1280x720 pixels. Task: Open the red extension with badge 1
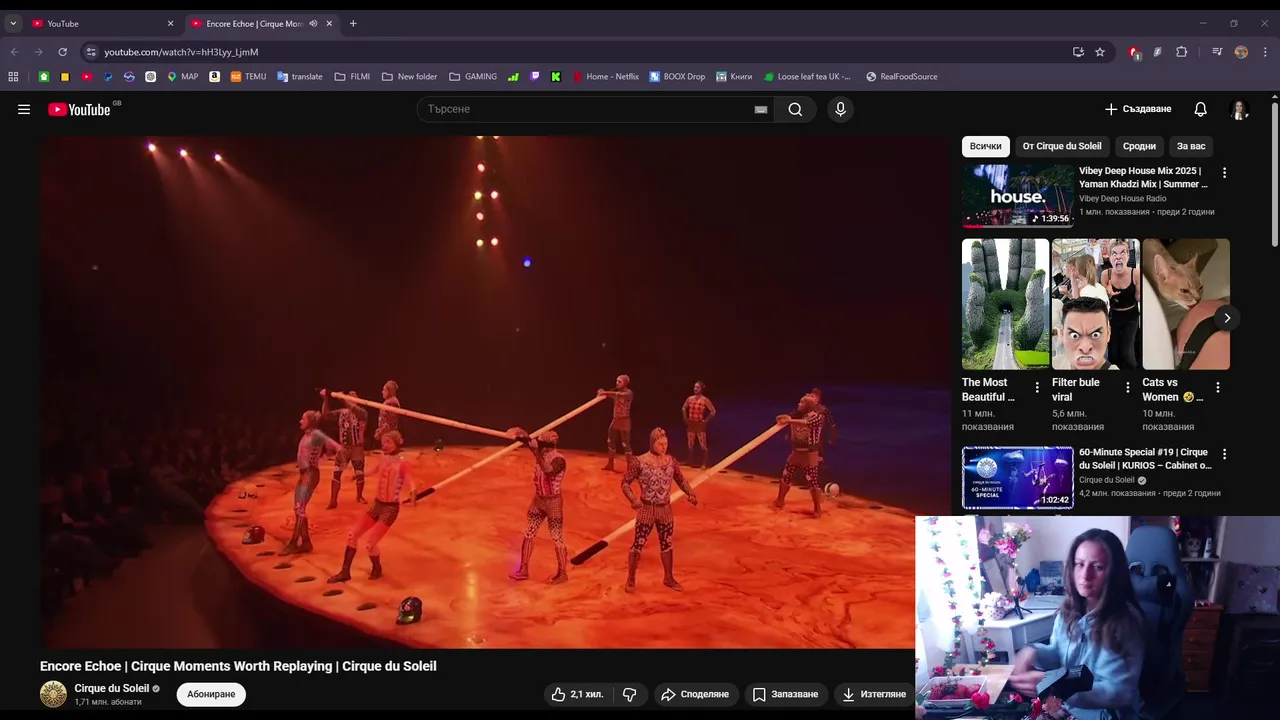click(x=1134, y=52)
